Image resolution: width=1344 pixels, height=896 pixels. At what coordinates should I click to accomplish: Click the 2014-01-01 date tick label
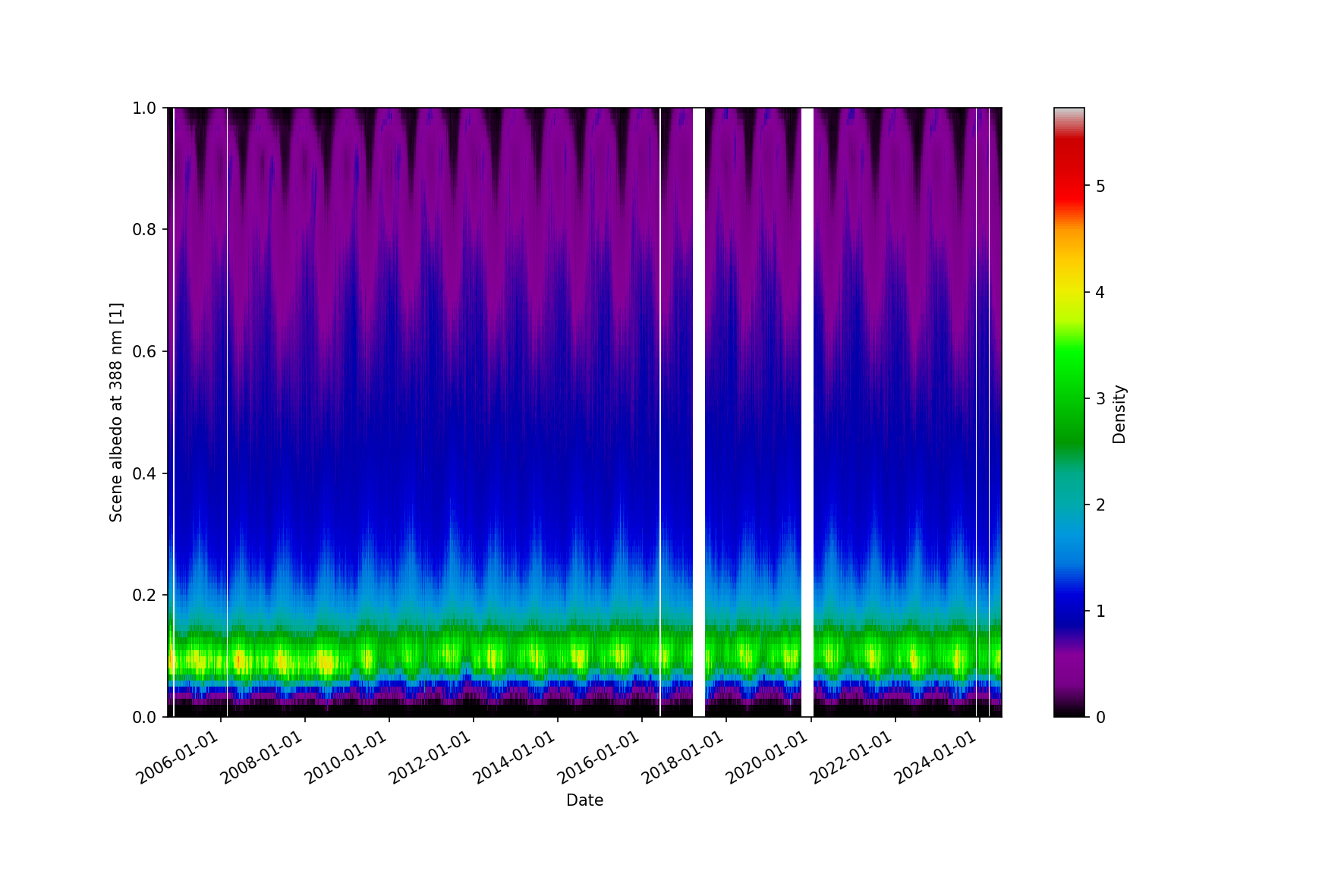(x=515, y=759)
